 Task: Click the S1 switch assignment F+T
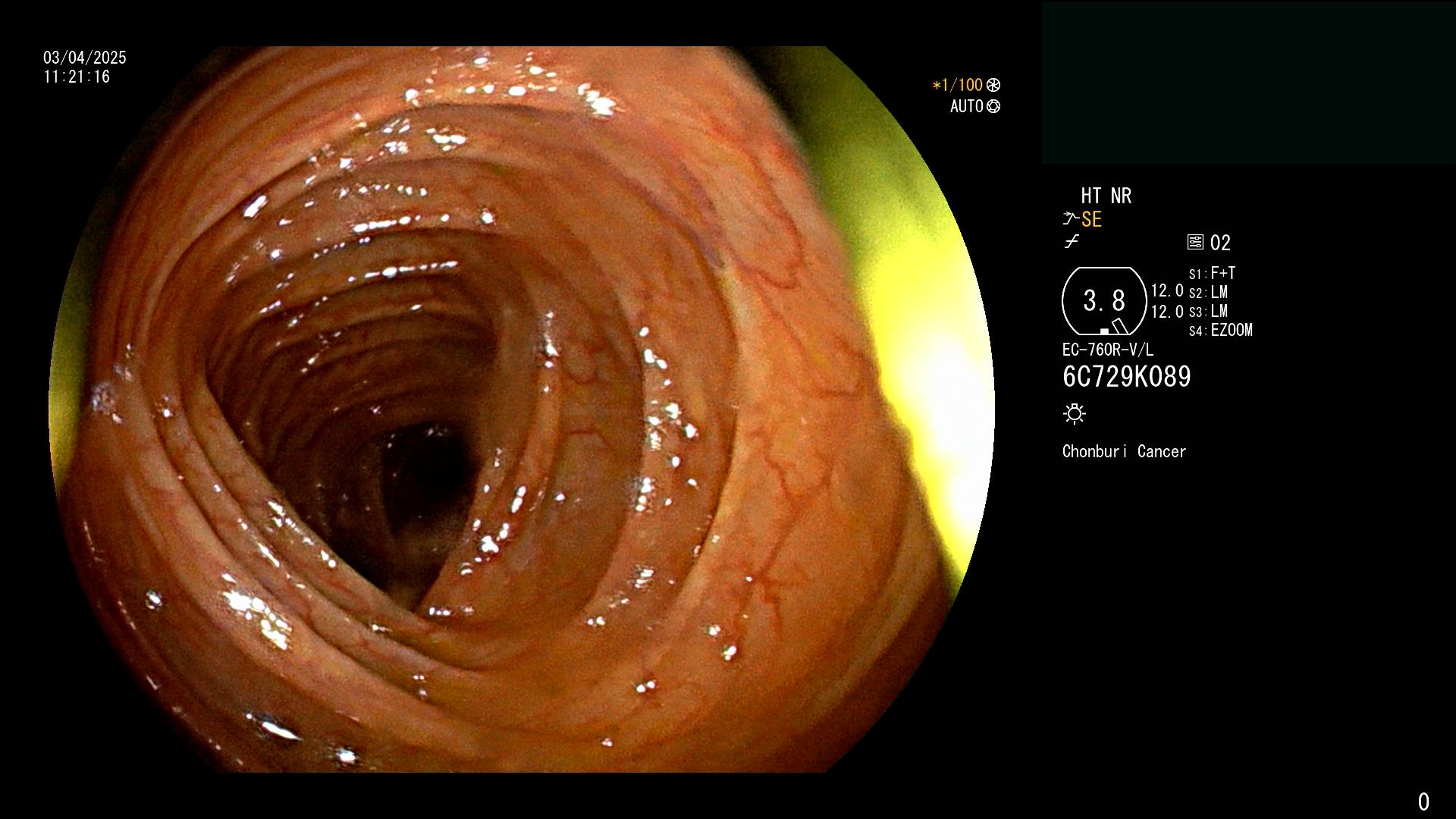(1223, 273)
